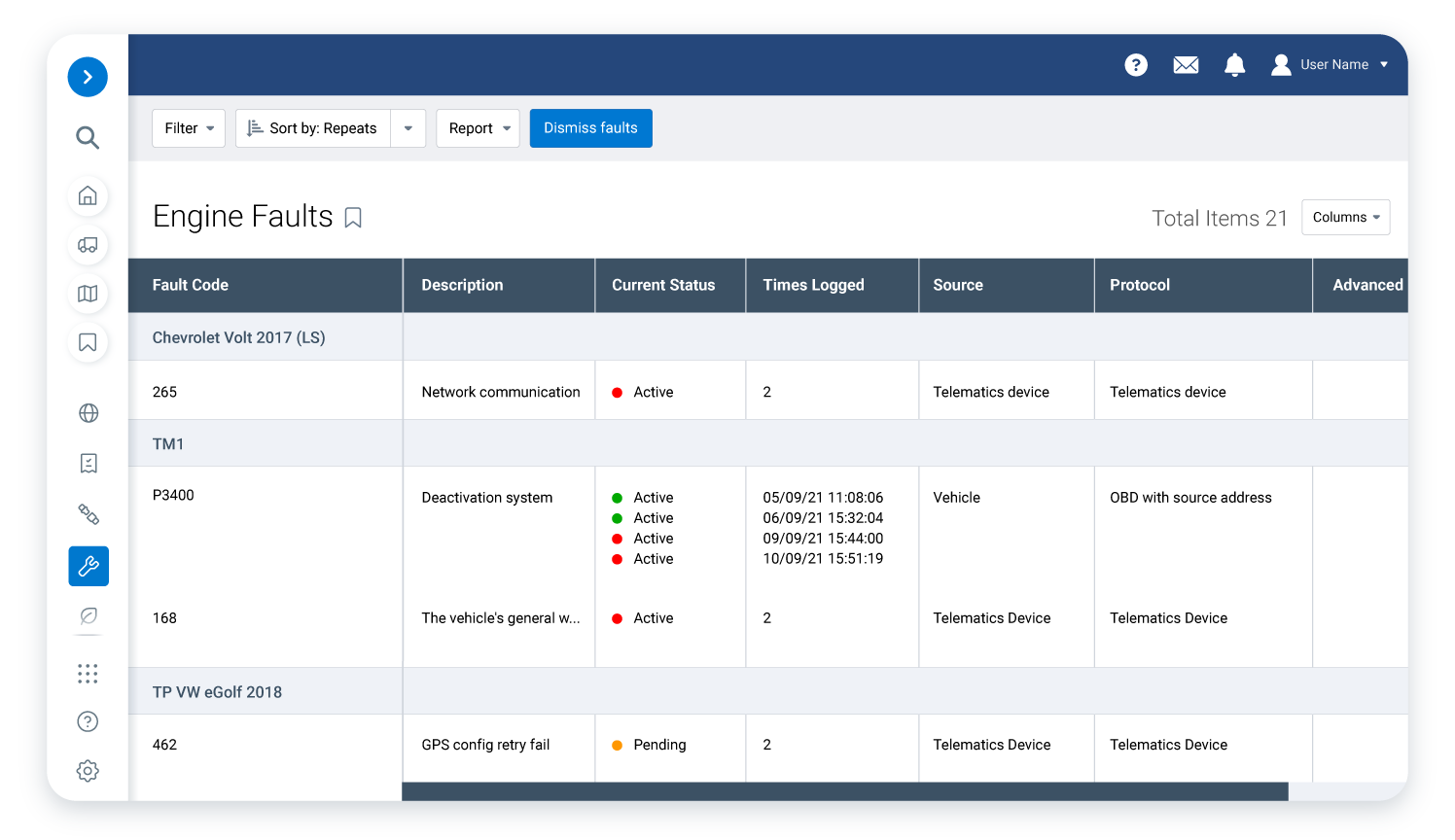The height and width of the screenshot is (840, 1455).
Task: Select the wrench maintenance icon in the sidebar
Action: point(88,566)
